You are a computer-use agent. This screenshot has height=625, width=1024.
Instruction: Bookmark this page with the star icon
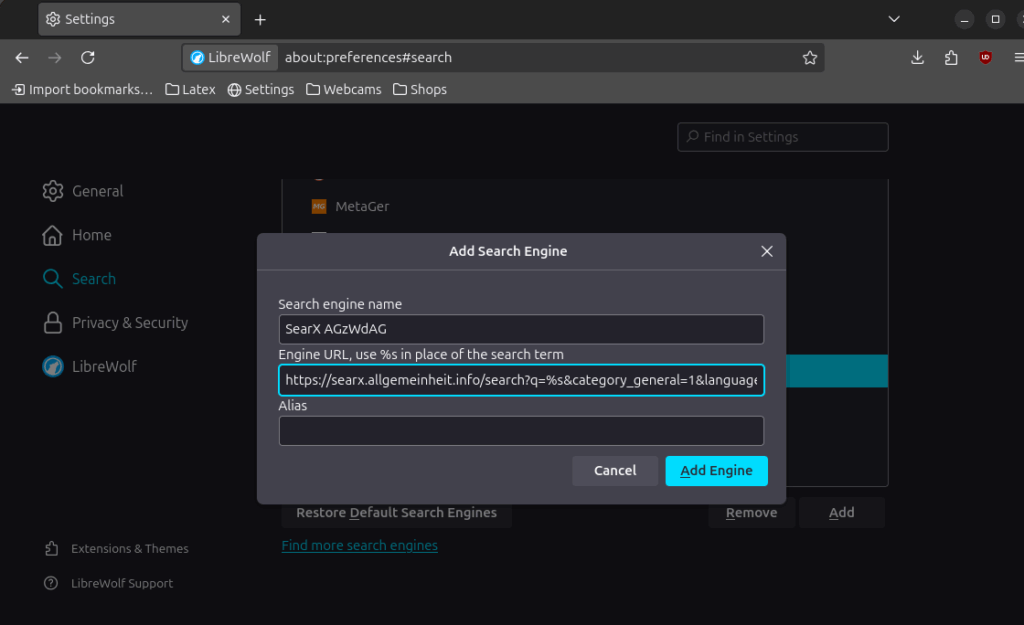tap(810, 58)
